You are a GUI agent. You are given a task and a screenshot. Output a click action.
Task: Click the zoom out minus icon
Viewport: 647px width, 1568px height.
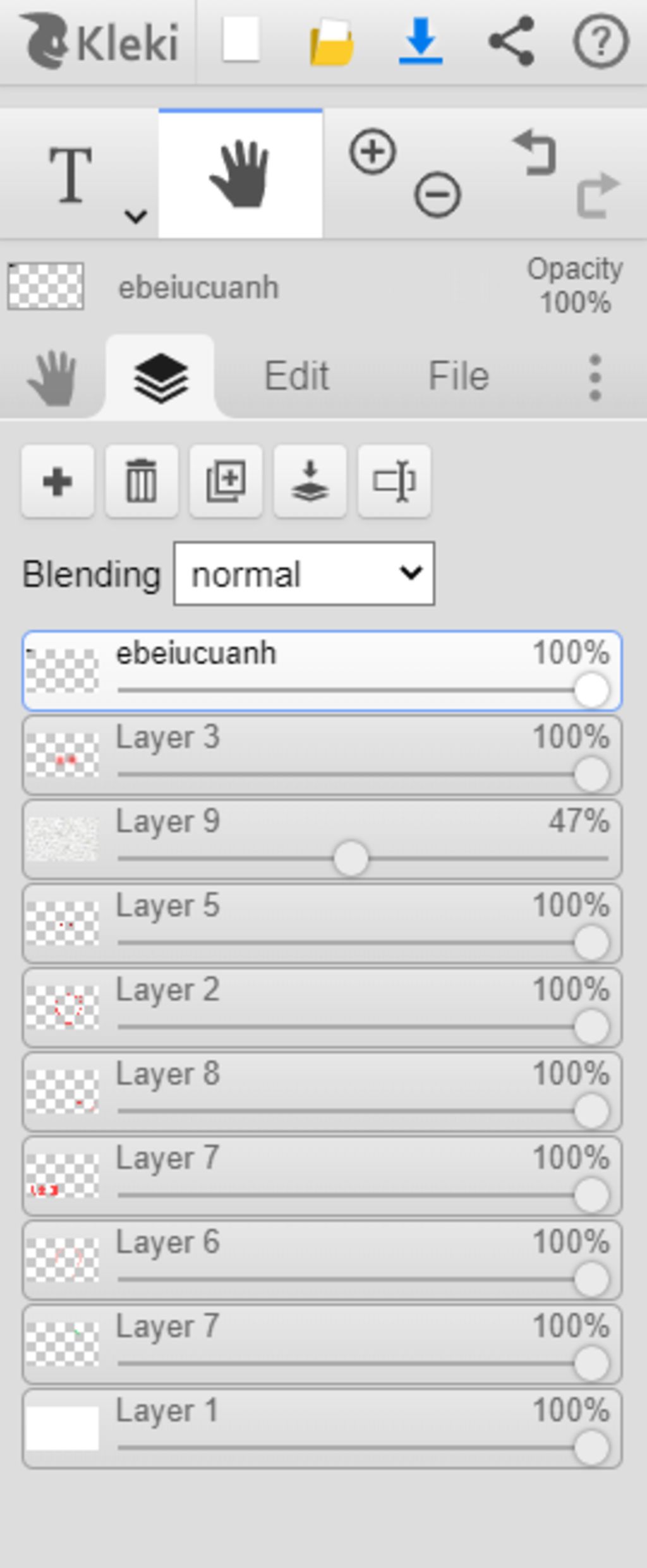[437, 194]
